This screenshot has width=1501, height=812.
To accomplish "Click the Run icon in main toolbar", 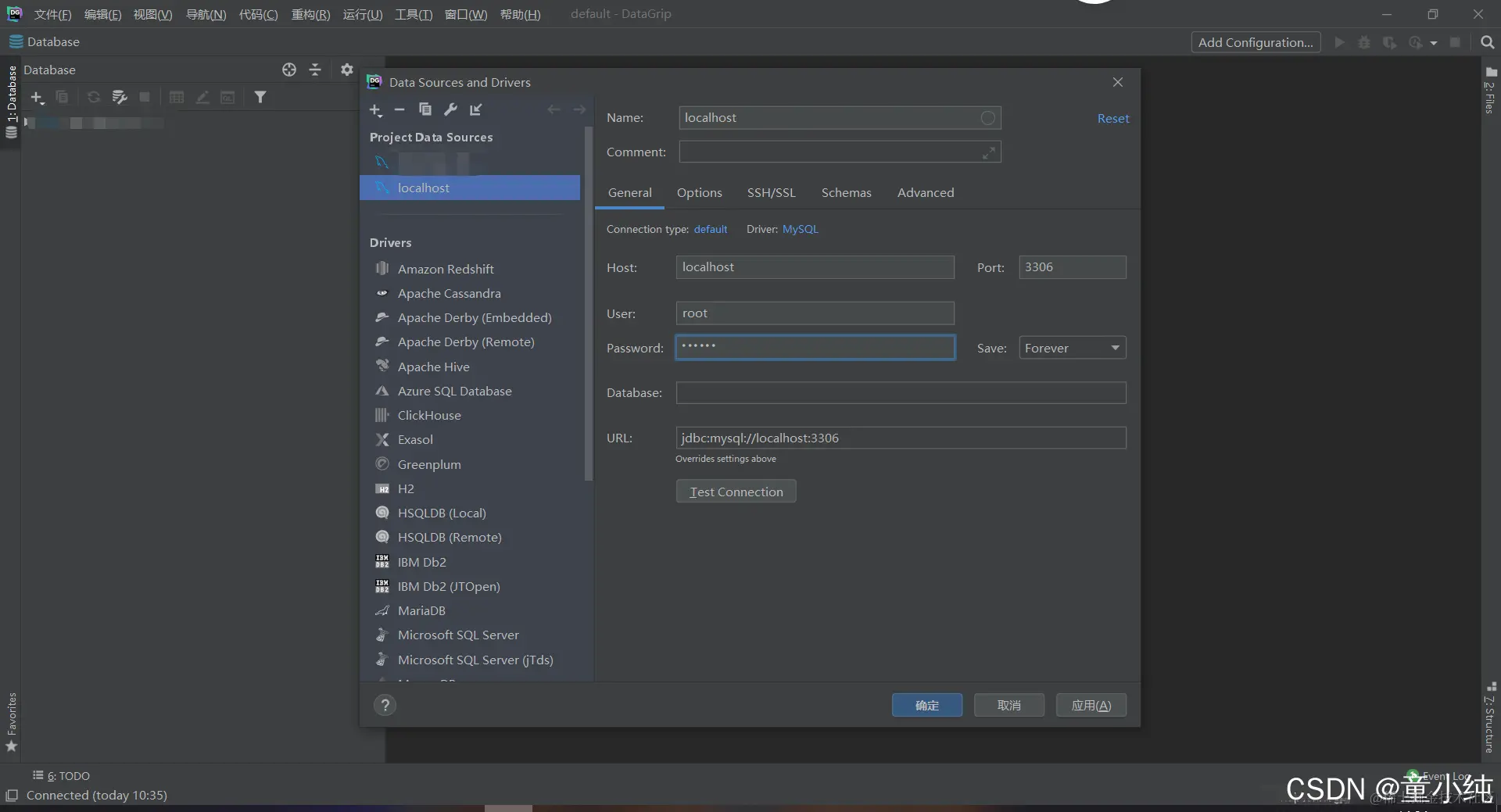I will pos(1339,43).
